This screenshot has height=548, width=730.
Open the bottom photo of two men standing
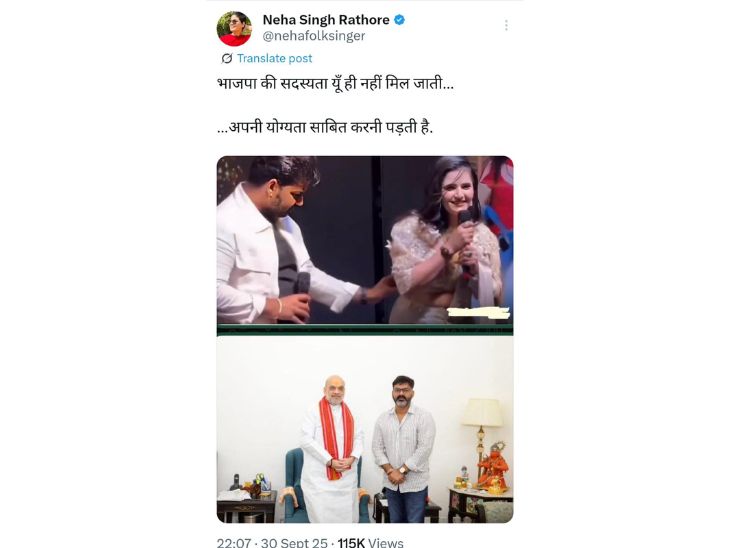pos(365,429)
